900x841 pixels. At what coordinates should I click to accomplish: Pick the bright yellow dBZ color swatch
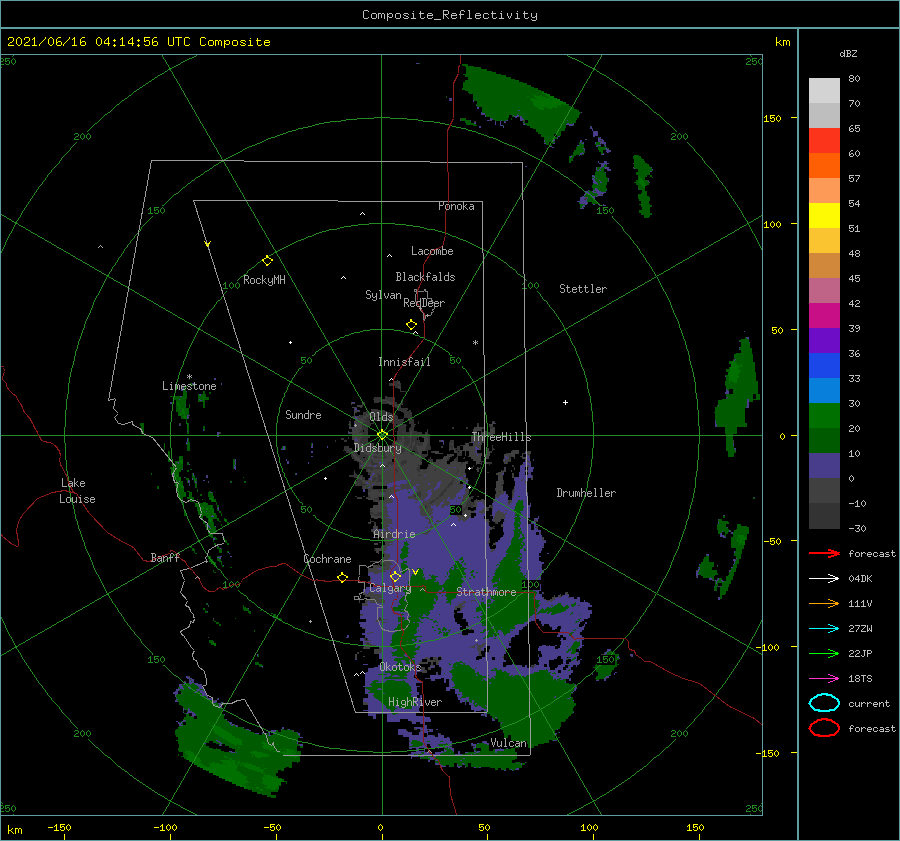tap(824, 215)
